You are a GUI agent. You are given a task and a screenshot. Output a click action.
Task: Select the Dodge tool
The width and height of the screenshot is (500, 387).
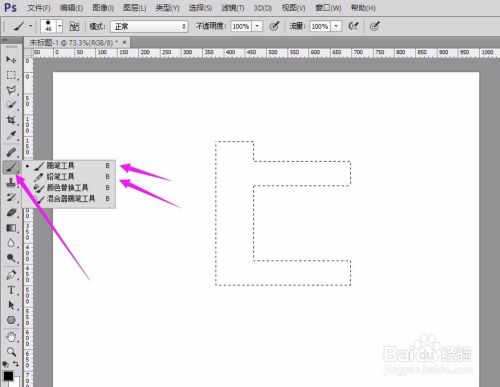click(11, 258)
